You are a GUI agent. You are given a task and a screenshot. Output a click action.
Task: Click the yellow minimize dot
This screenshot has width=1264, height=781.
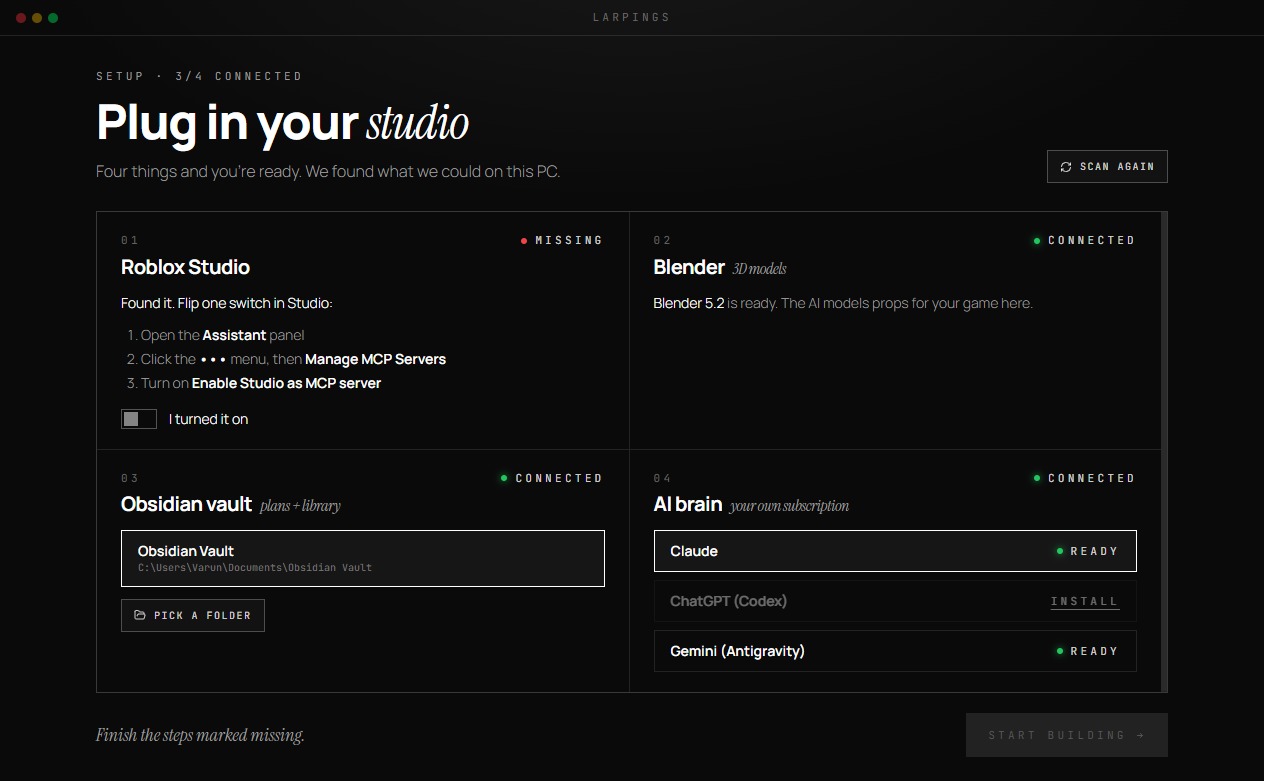[37, 18]
